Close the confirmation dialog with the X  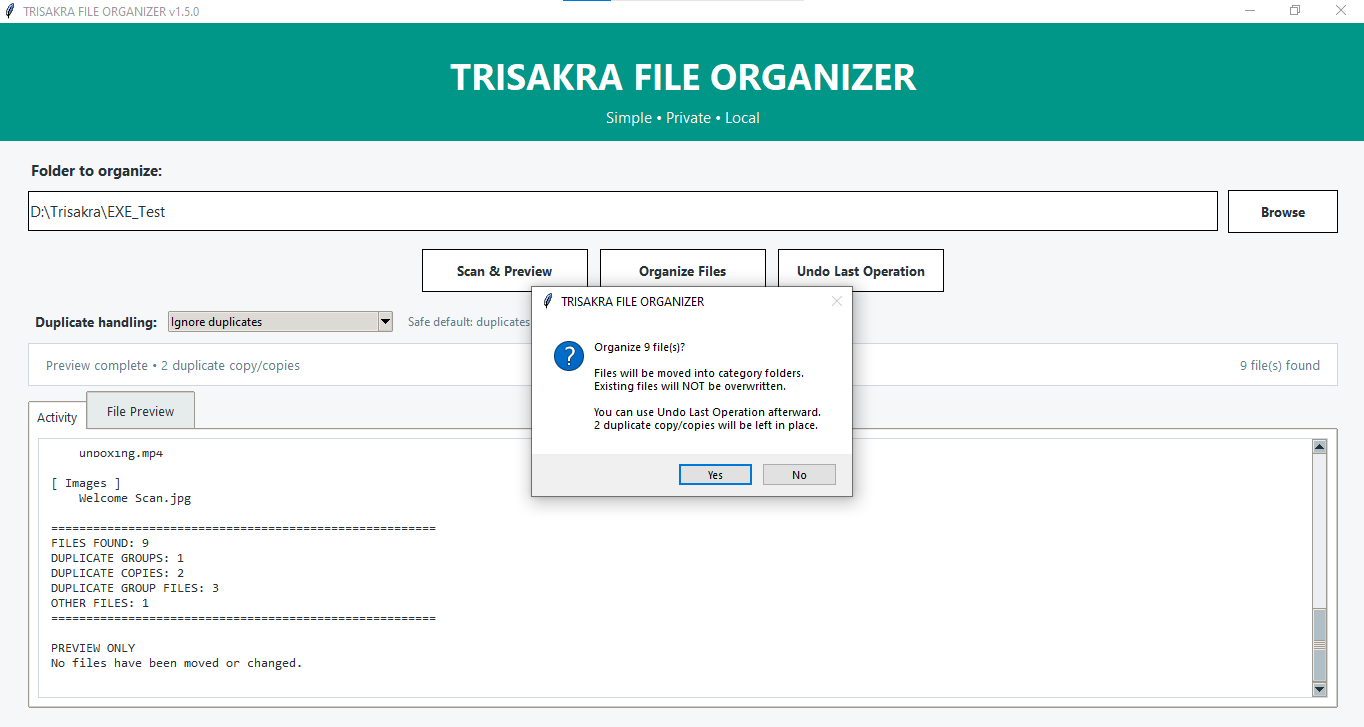837,301
